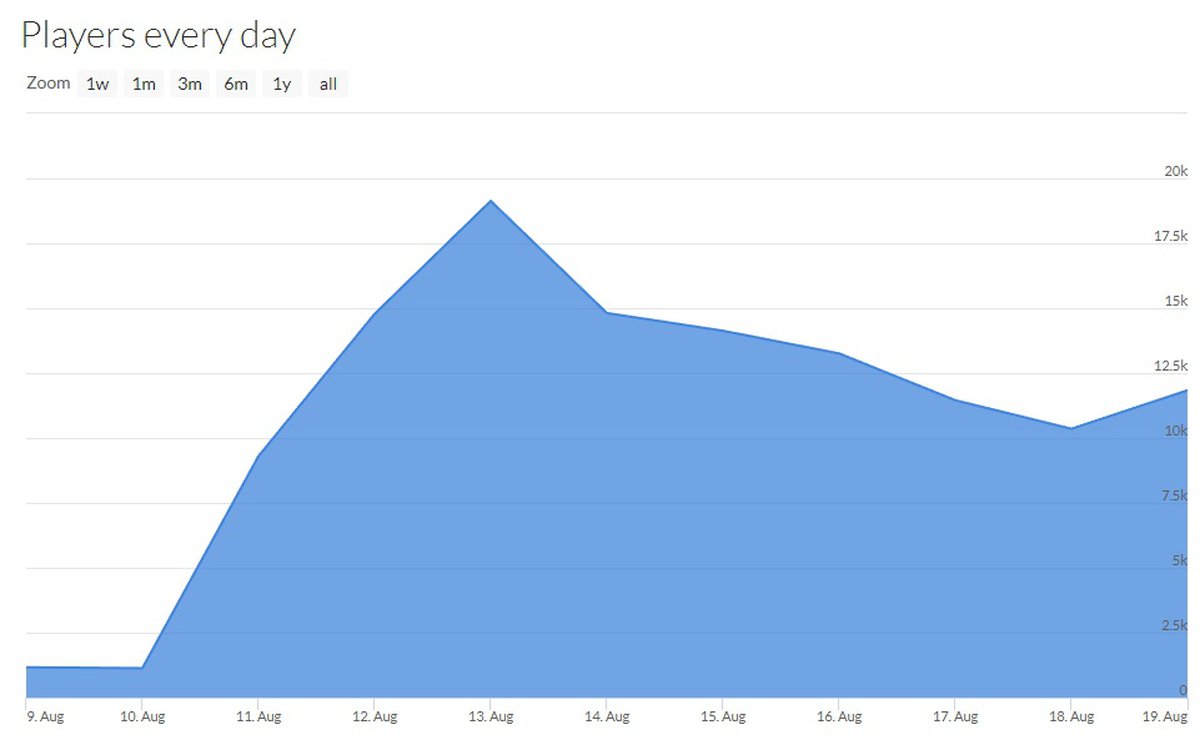The image size is (1200, 745).
Task: Set zoom to 1m
Action: click(144, 84)
